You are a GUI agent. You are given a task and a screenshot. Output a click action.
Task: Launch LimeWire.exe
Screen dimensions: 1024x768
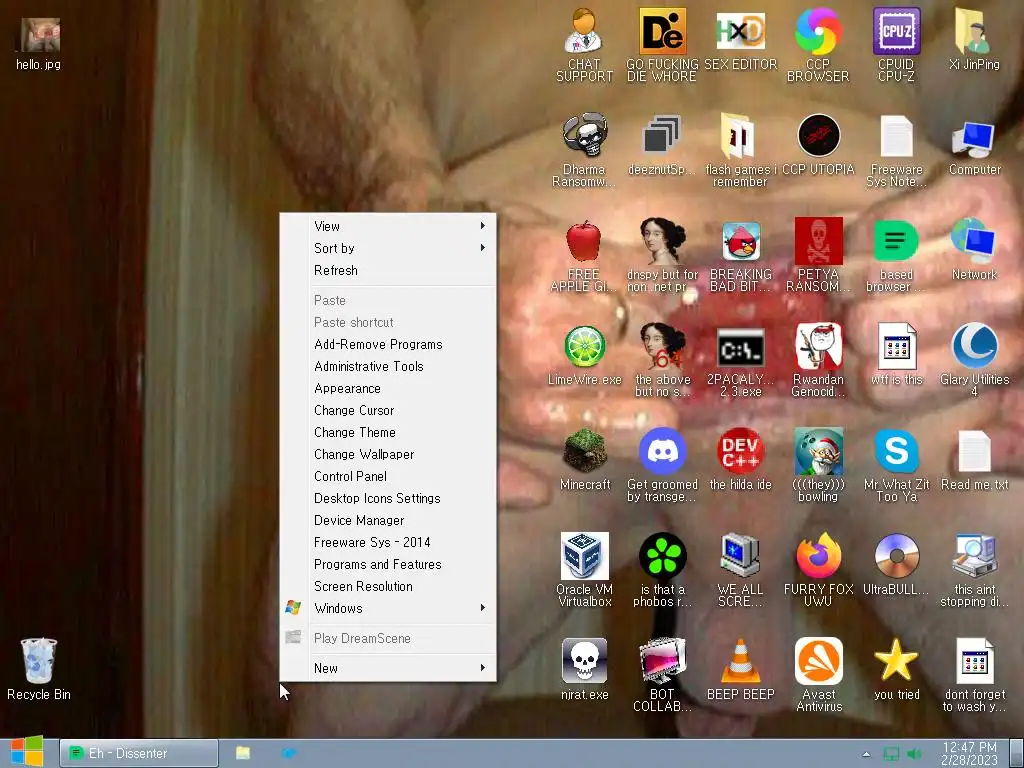(584, 355)
